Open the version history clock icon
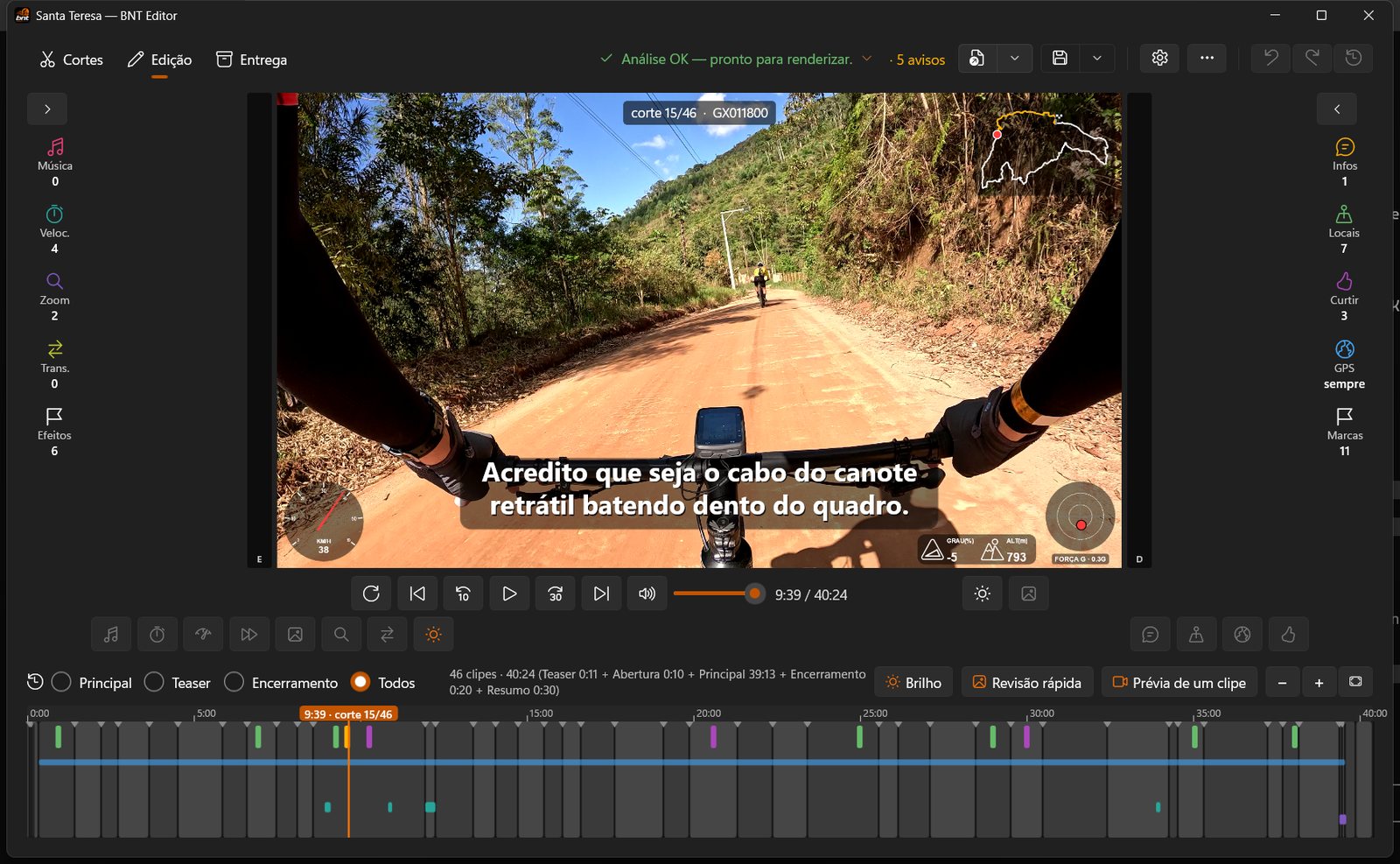Screen dimensions: 1400x864 tap(1354, 59)
